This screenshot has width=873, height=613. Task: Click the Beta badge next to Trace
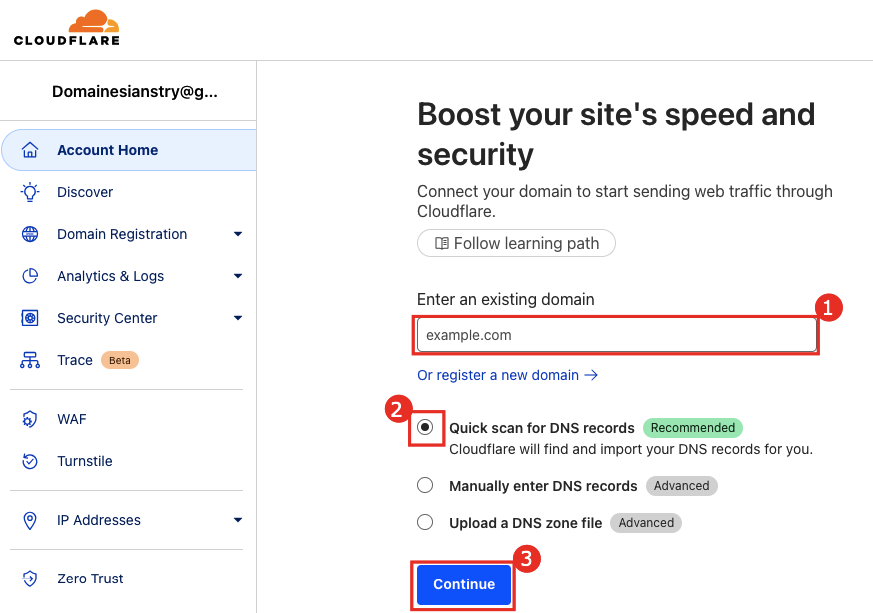tap(120, 360)
